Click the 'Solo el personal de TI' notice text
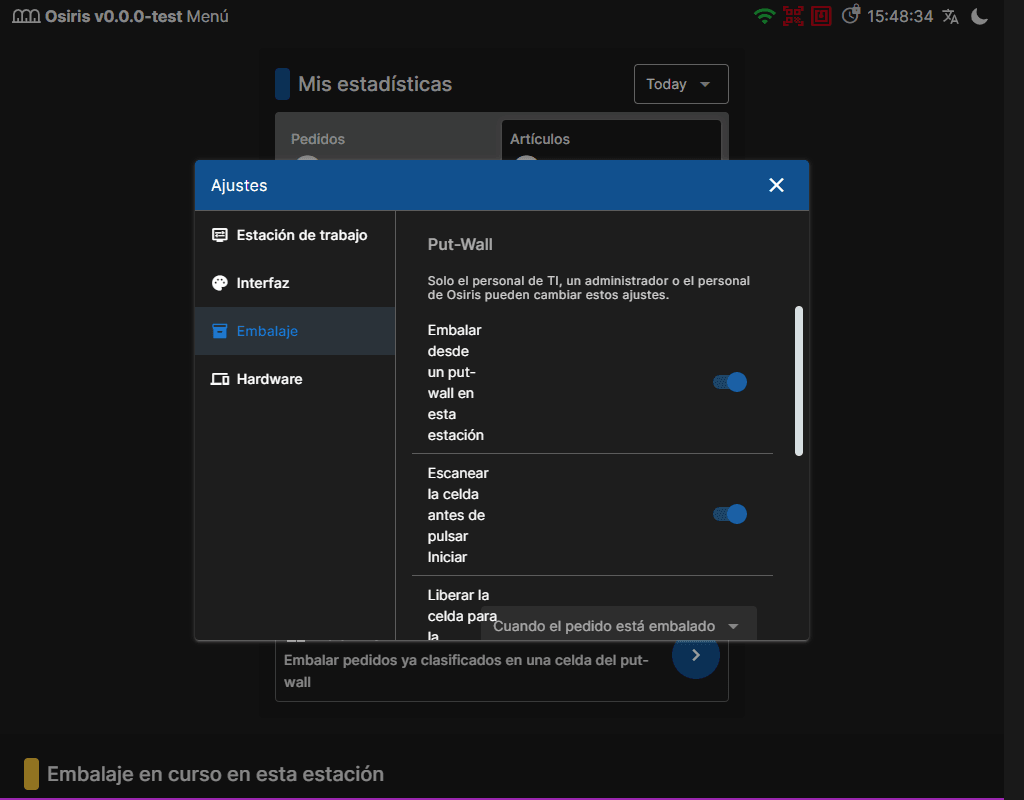This screenshot has height=800, width=1024. [x=588, y=288]
